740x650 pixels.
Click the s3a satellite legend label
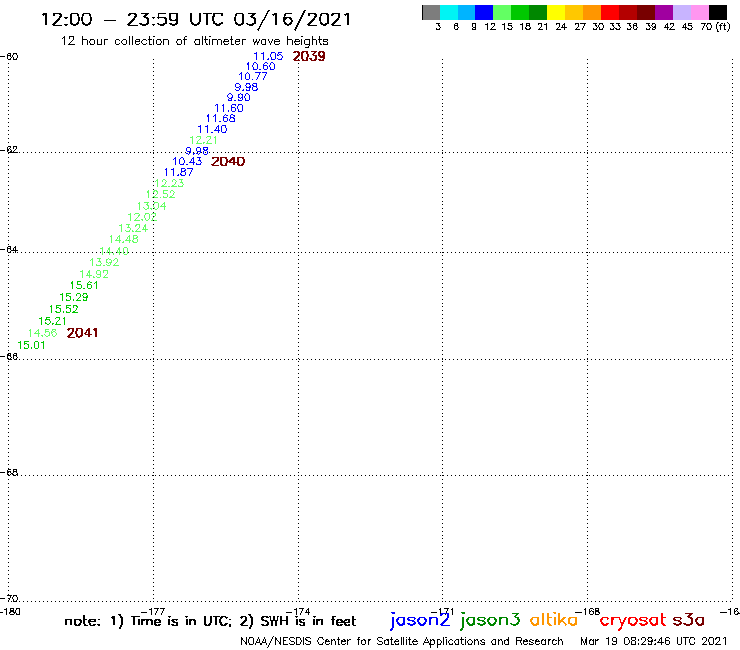688,620
